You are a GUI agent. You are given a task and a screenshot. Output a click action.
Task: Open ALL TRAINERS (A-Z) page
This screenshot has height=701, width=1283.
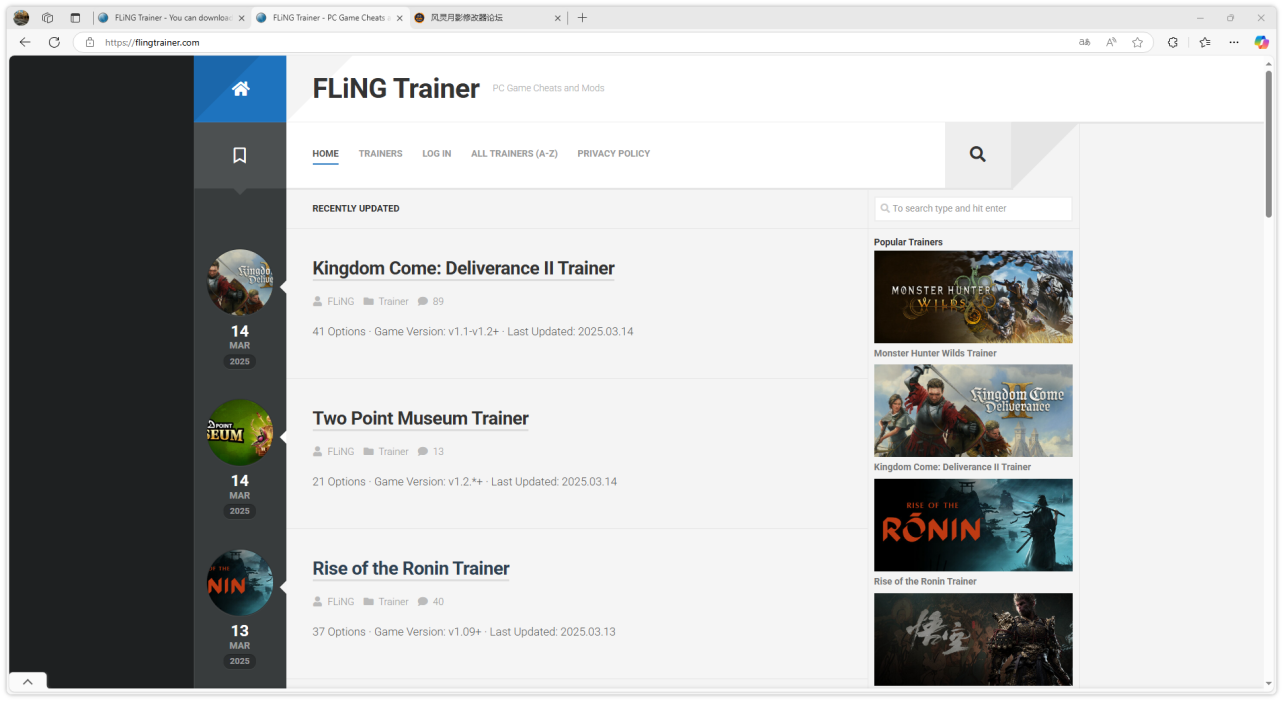[x=514, y=154]
